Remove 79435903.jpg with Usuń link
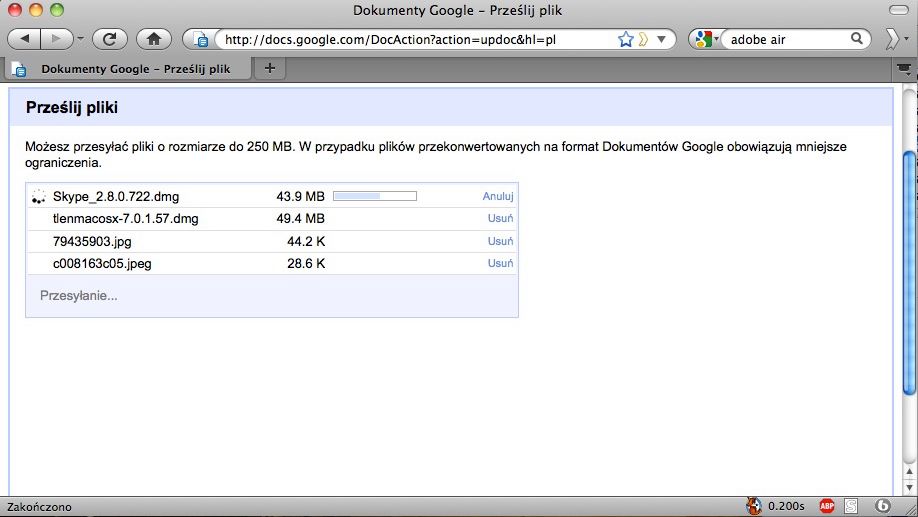 coord(501,241)
